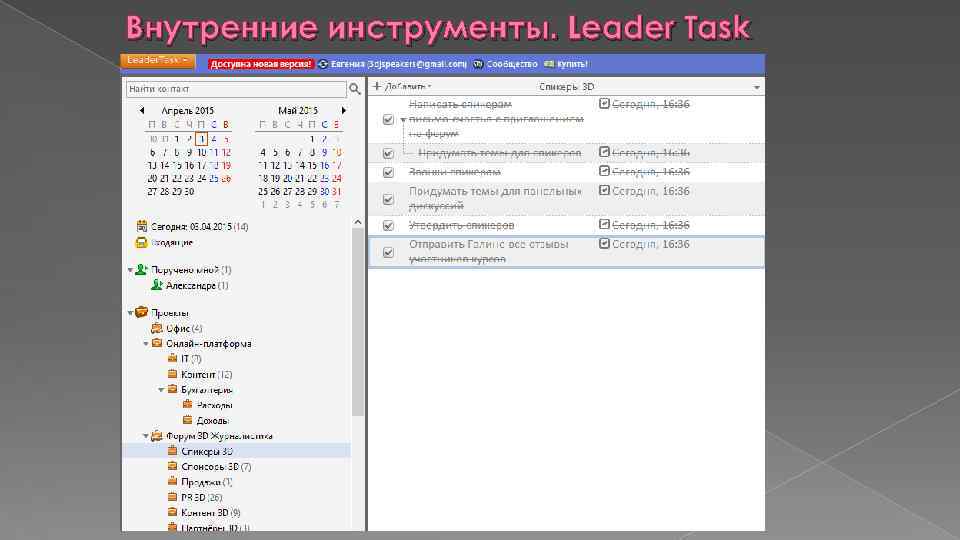Click the Доступна новая версия notice

[261, 64]
